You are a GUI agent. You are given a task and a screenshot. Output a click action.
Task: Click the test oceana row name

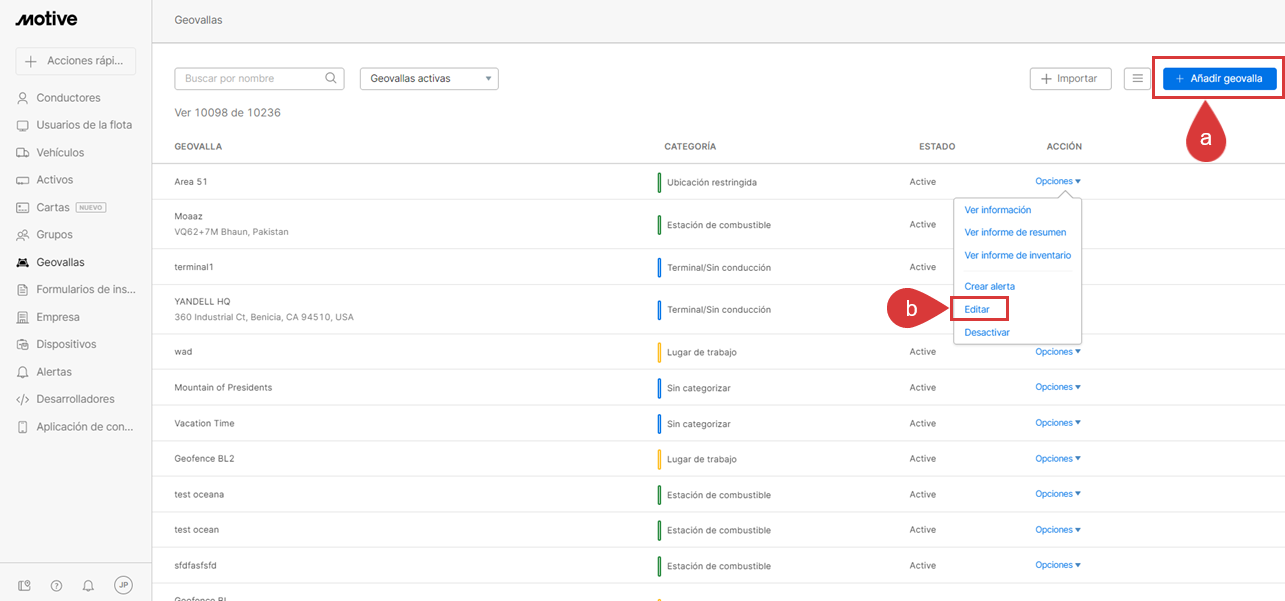point(199,494)
